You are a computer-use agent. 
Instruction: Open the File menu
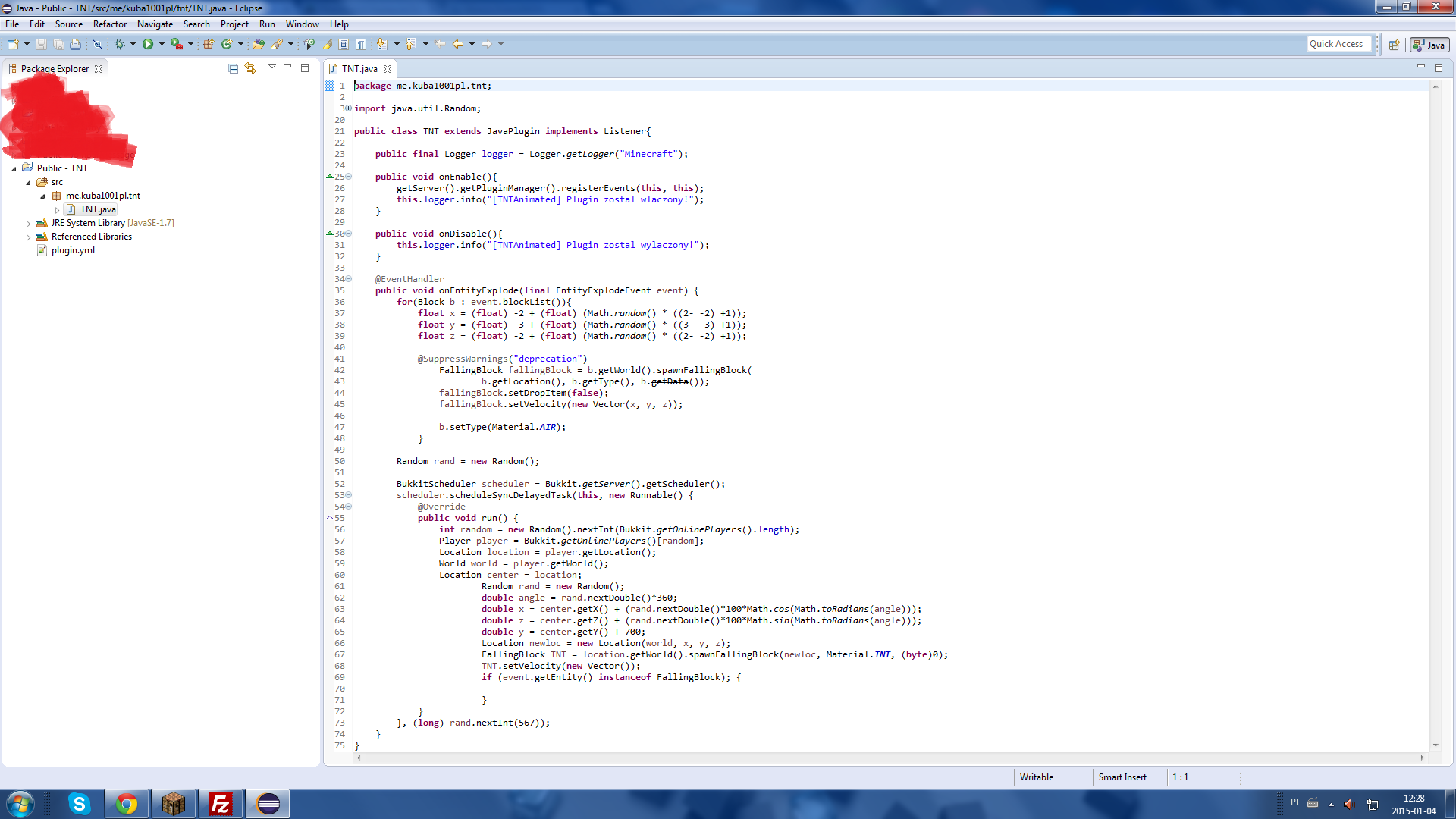click(12, 24)
